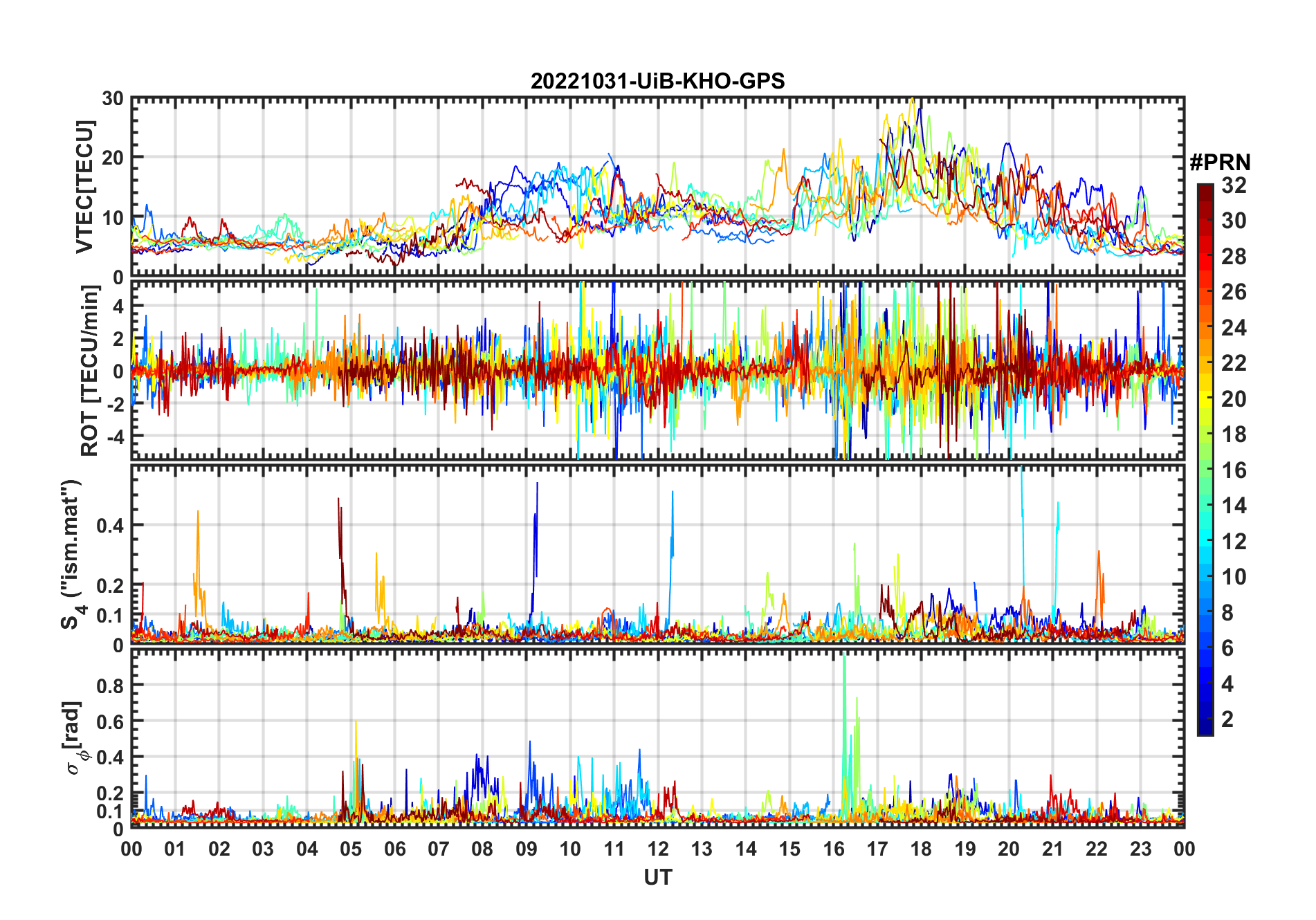Click the sigma-phi [rad] y-axis label
This screenshot has width=1316, height=920.
(76, 737)
